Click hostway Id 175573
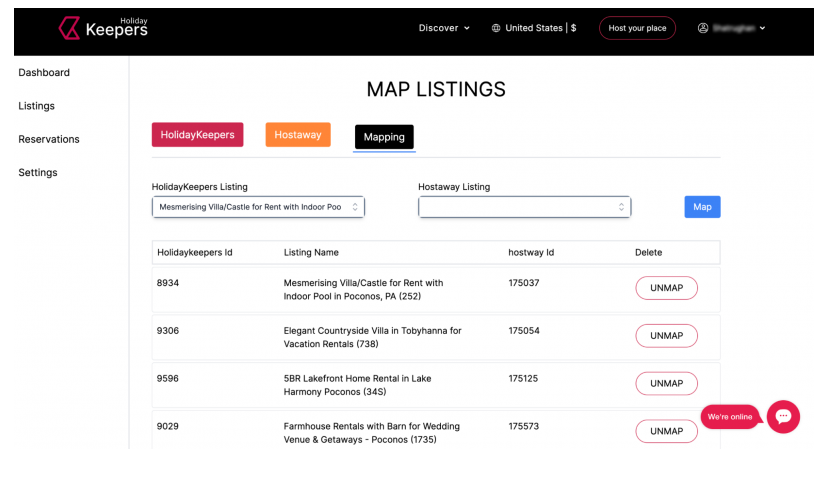829x482 pixels. click(523, 426)
